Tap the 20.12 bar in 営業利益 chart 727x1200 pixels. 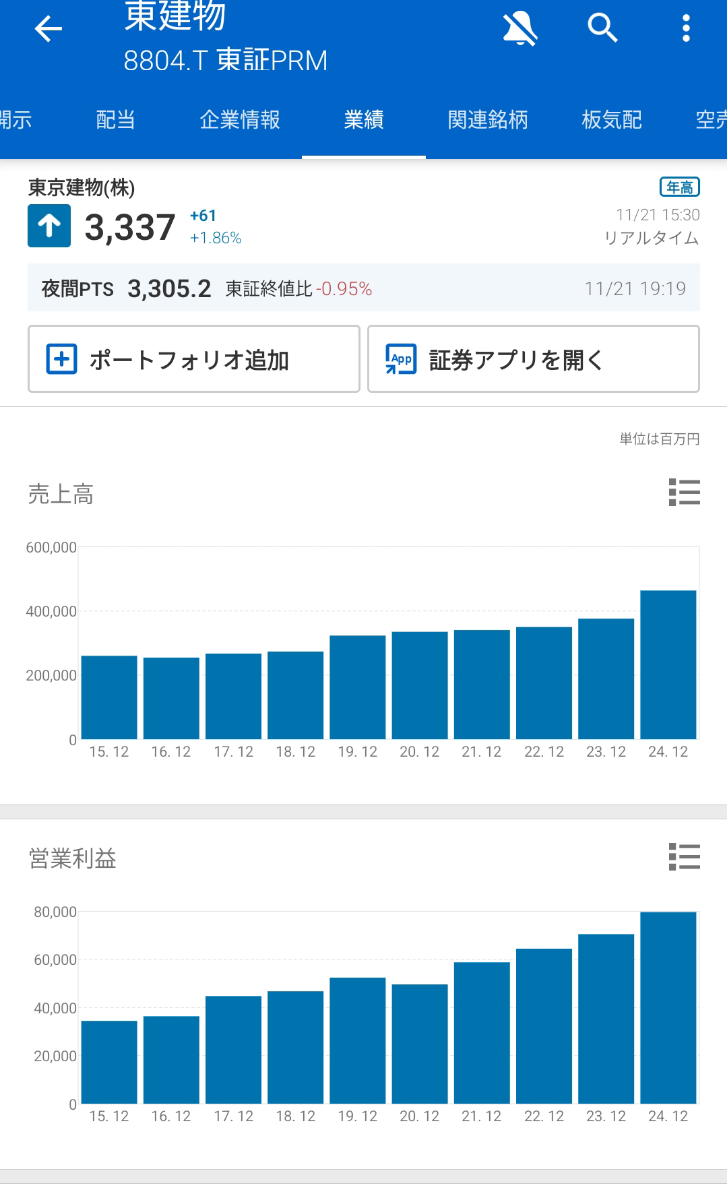tap(420, 1044)
